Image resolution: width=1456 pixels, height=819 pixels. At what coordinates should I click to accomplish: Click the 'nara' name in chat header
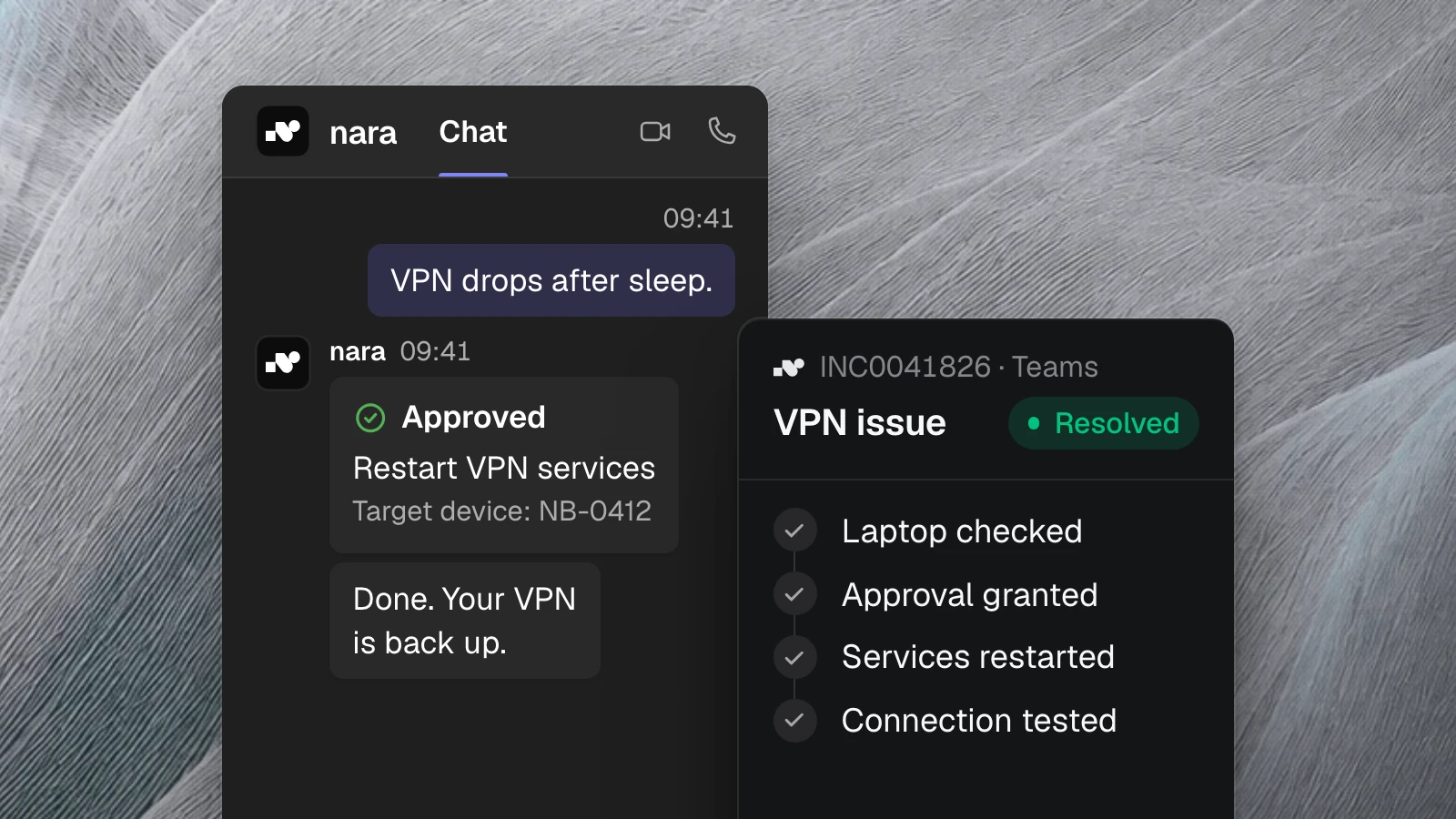[x=363, y=133]
